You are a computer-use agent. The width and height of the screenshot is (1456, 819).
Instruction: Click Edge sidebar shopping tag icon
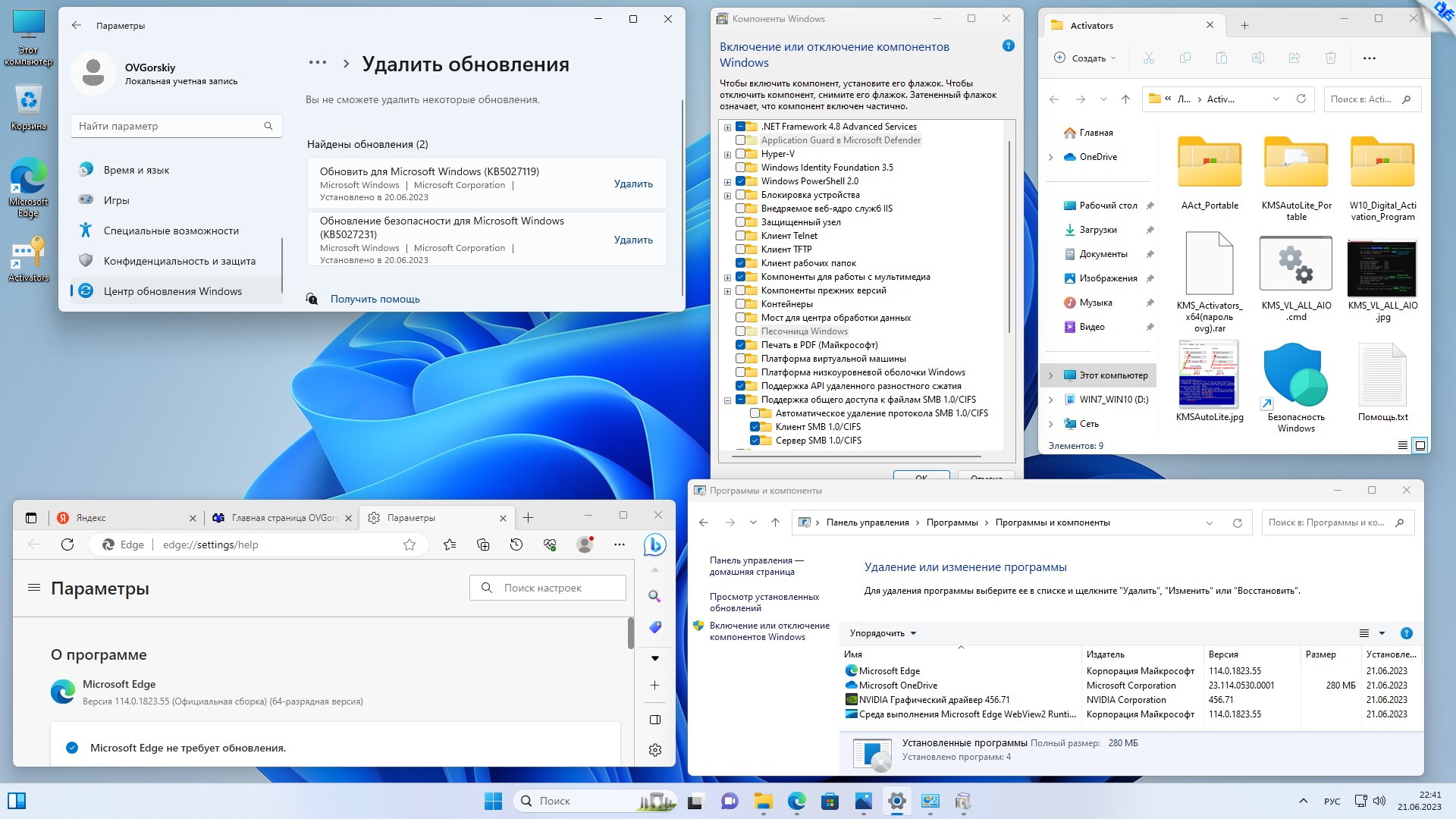coord(655,627)
